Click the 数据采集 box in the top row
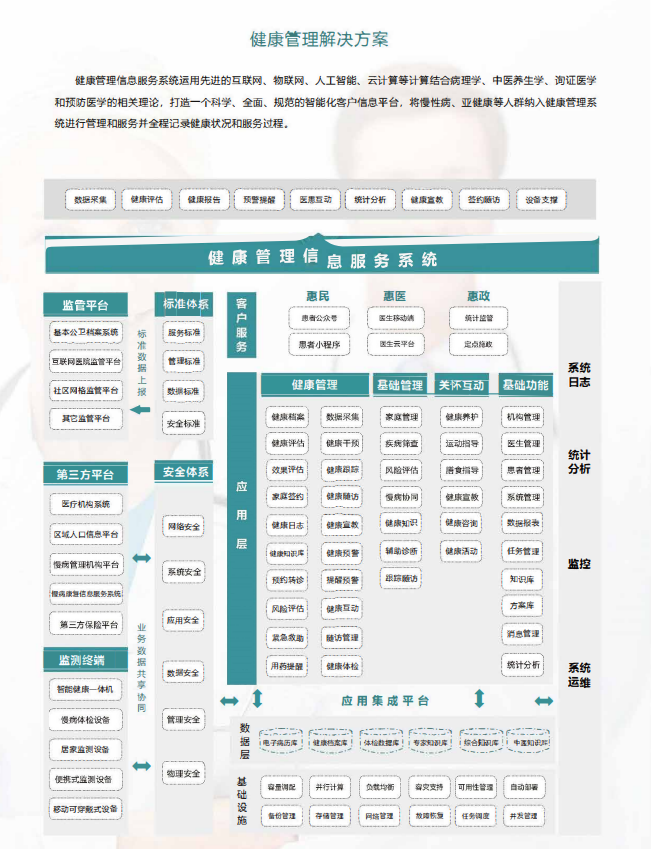This screenshot has width=651, height=849. pos(92,199)
